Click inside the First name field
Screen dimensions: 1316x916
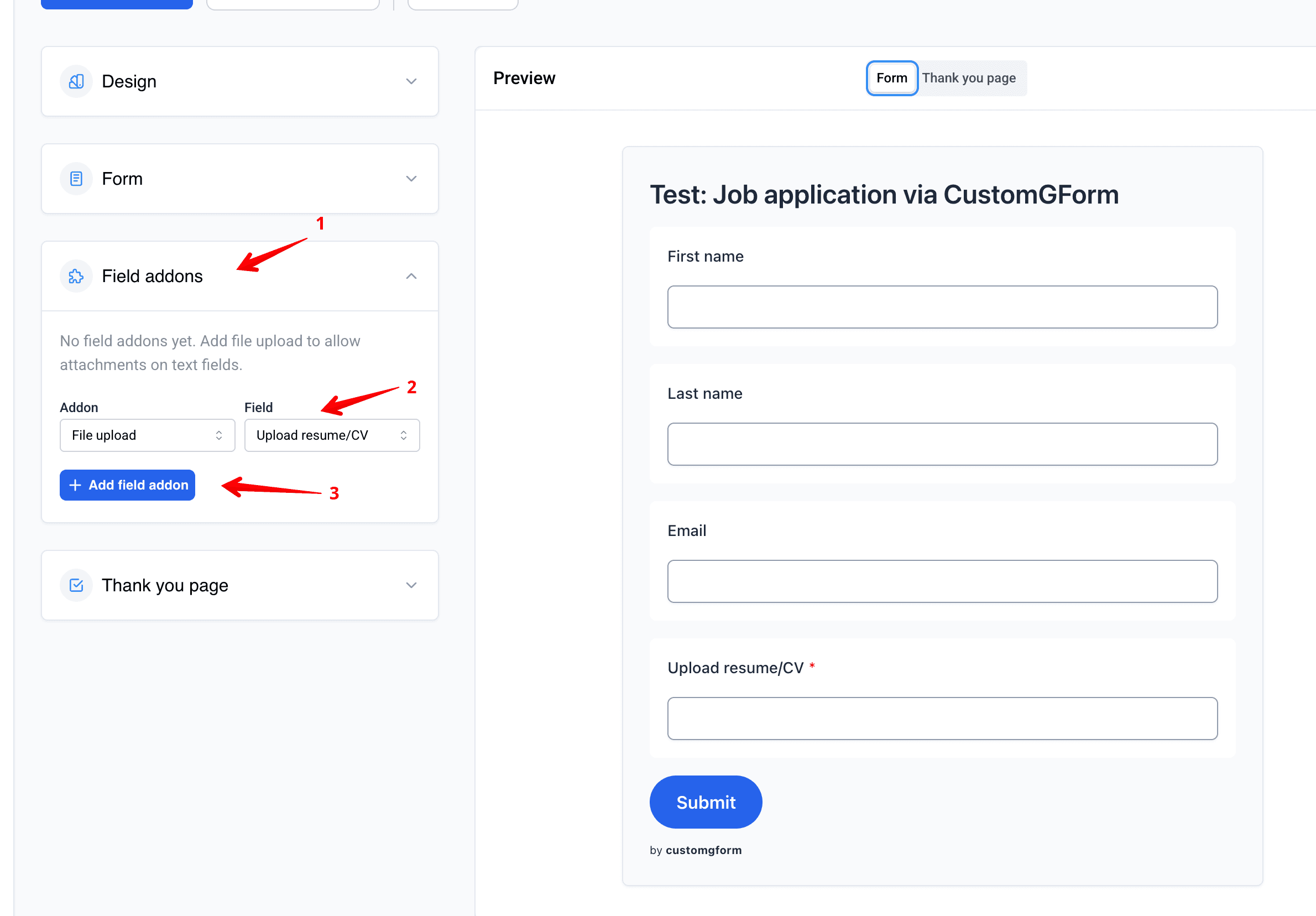[942, 306]
